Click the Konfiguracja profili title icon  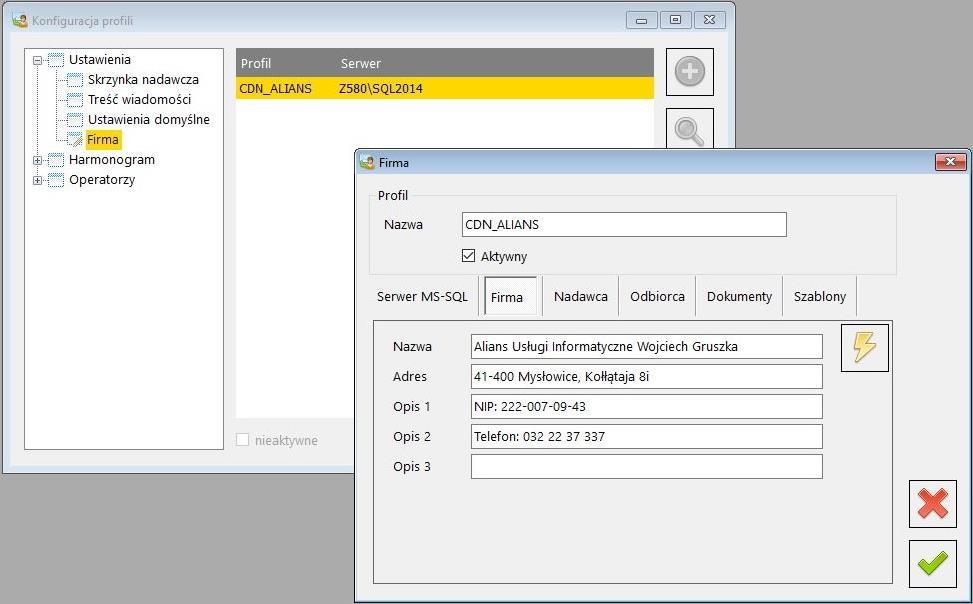20,20
